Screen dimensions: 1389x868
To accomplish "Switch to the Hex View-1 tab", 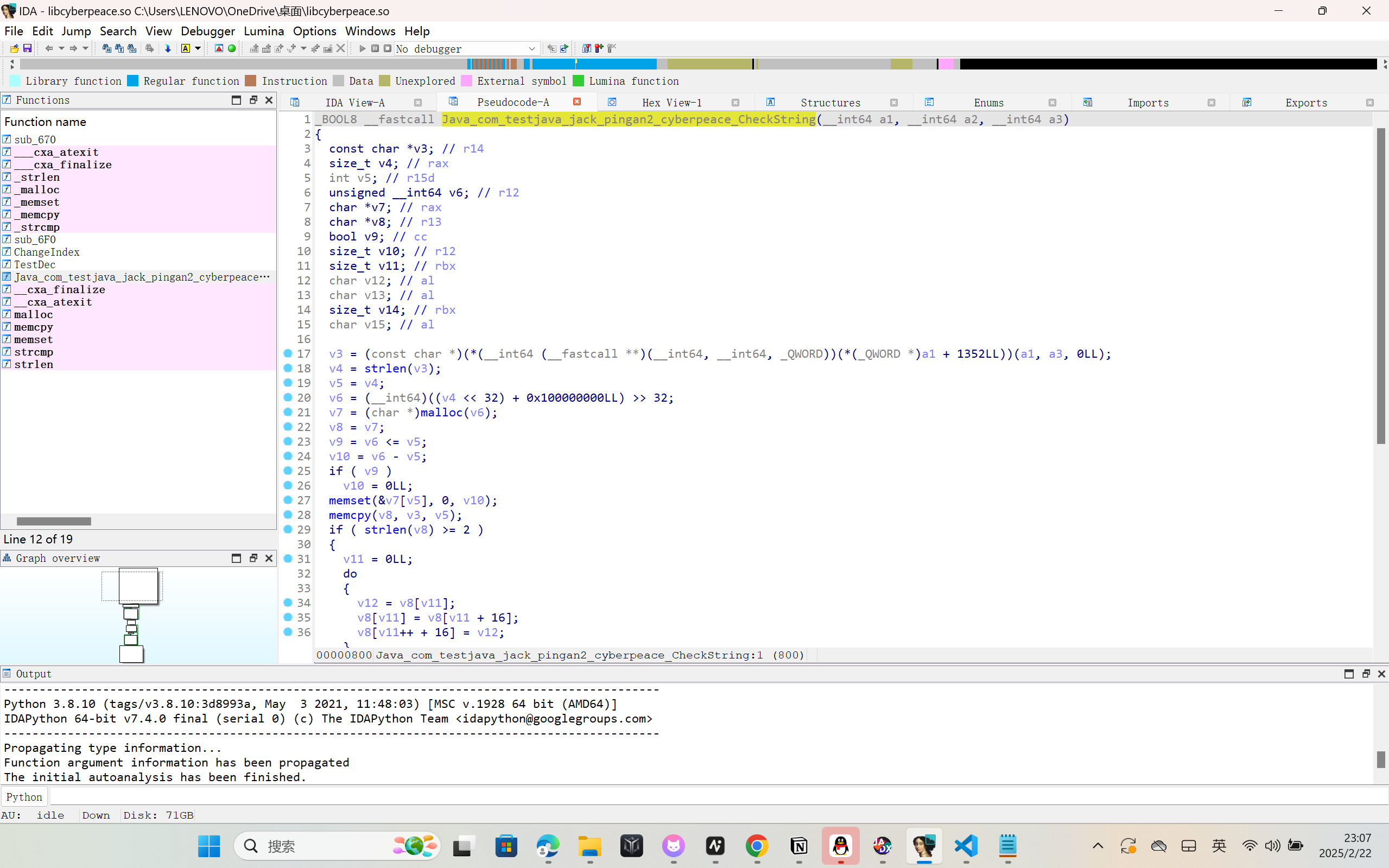I will pos(671,102).
